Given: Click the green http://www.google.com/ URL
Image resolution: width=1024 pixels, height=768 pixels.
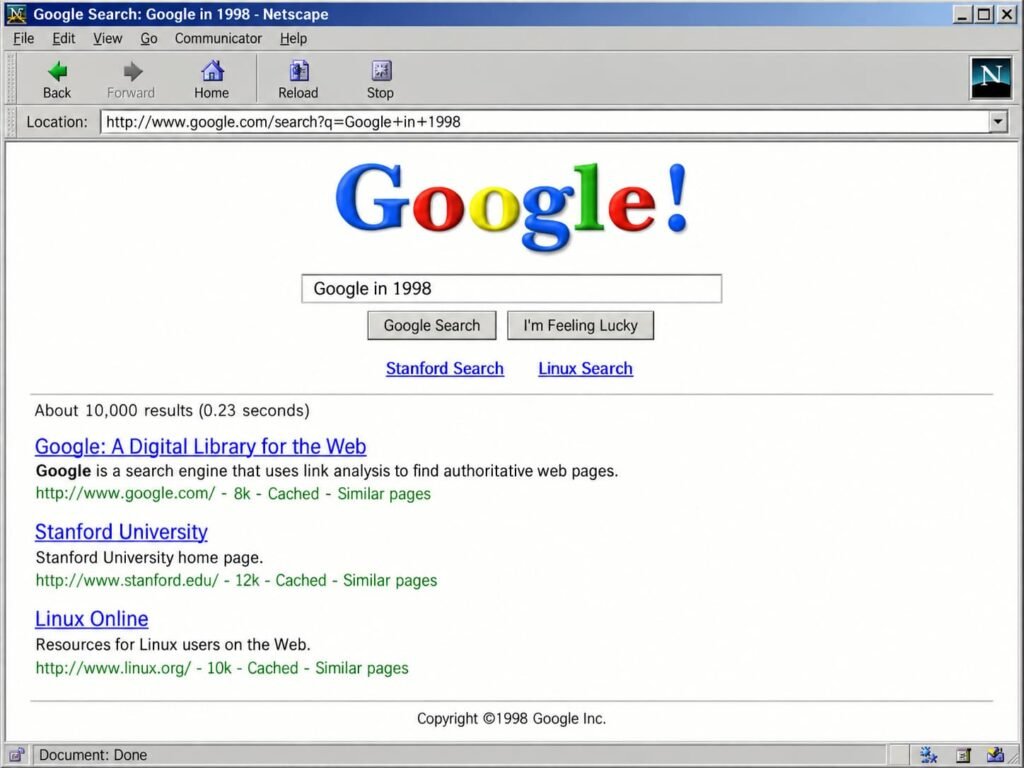Looking at the screenshot, I should pos(125,494).
